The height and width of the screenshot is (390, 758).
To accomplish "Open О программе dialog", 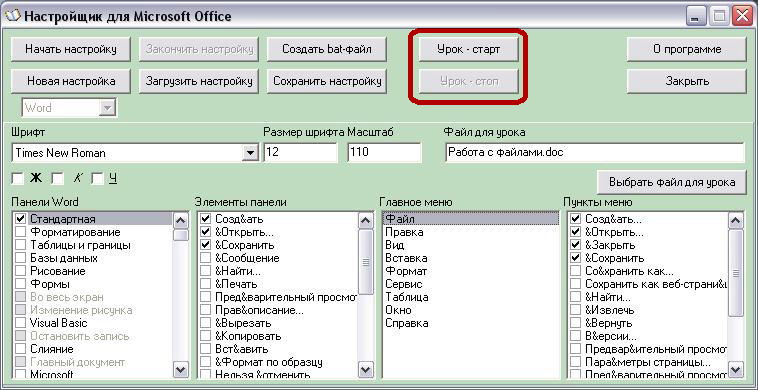I will pos(687,49).
